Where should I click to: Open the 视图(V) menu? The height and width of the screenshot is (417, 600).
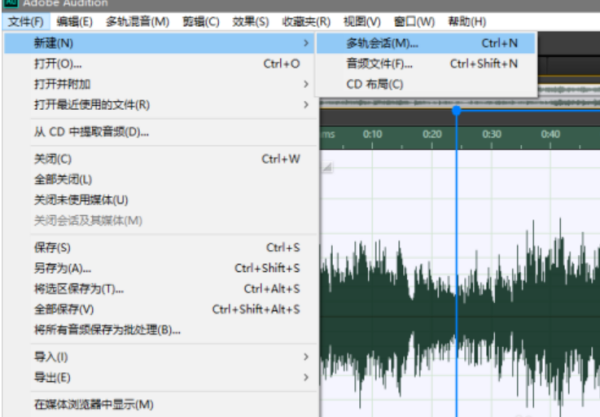tap(362, 21)
